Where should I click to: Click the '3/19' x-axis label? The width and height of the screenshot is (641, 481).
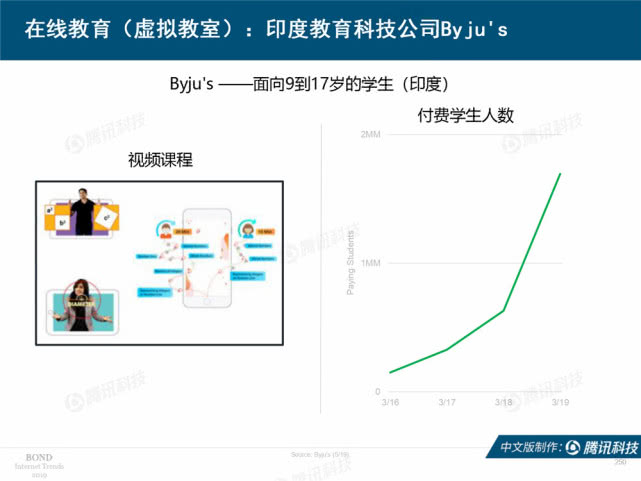coord(560,403)
